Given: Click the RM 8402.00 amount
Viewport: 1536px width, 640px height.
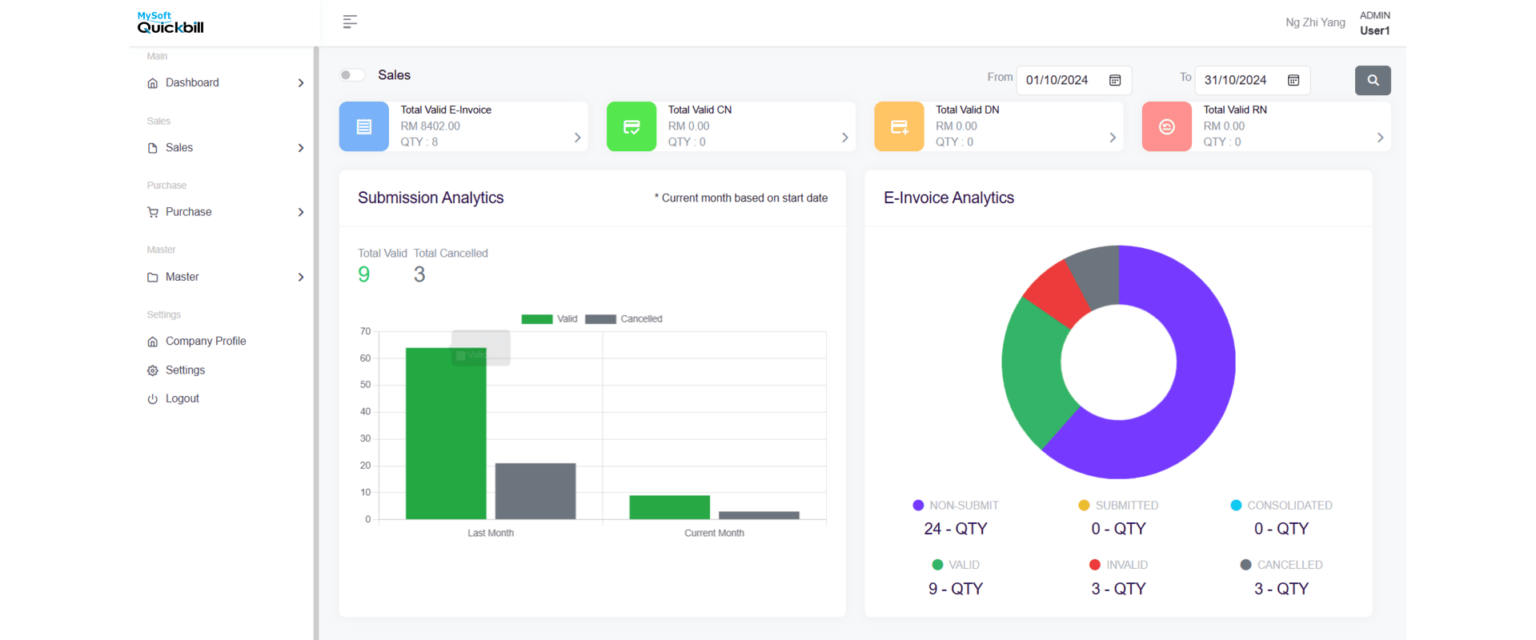Looking at the screenshot, I should (x=430, y=126).
